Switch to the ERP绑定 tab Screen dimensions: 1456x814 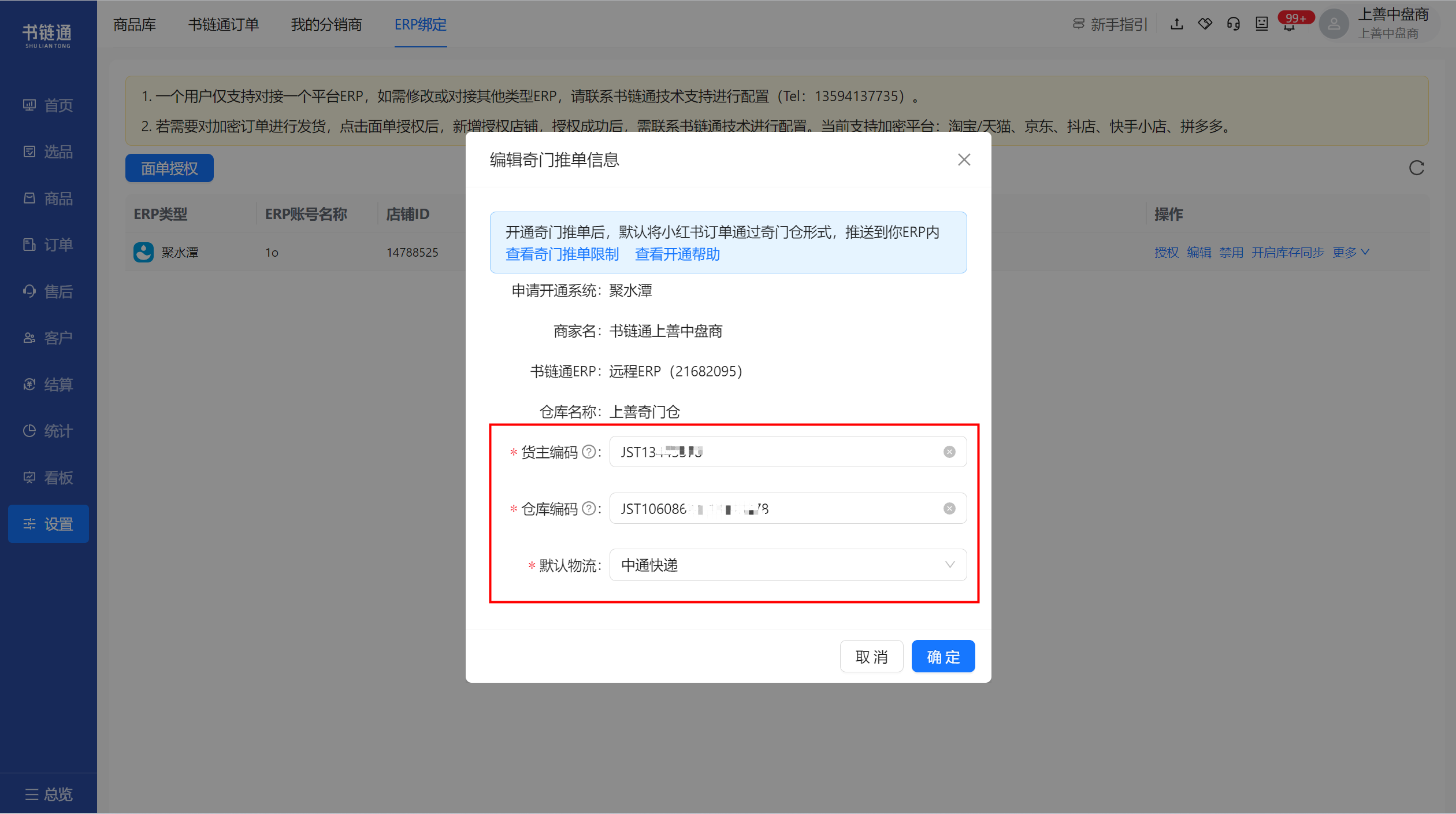421,24
